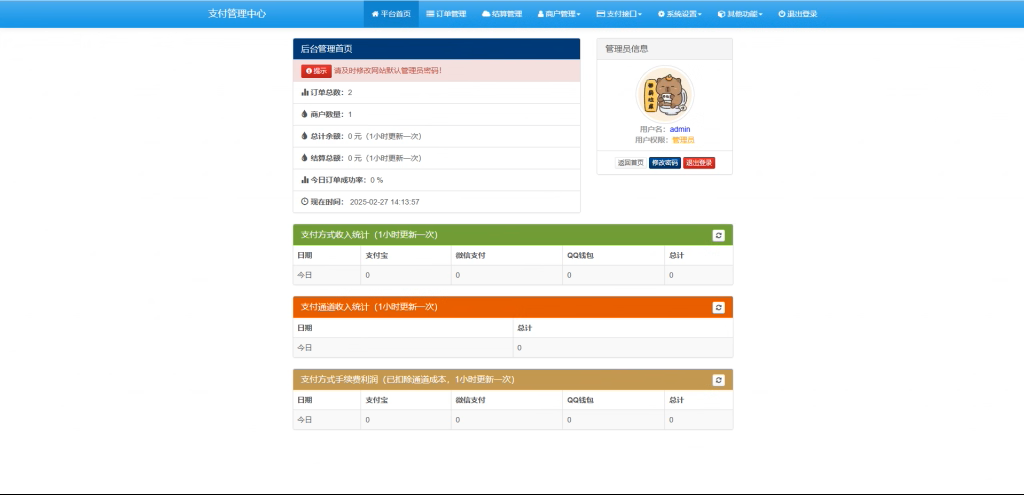
Task: Click the 订单管理 list icon
Action: (x=430, y=14)
